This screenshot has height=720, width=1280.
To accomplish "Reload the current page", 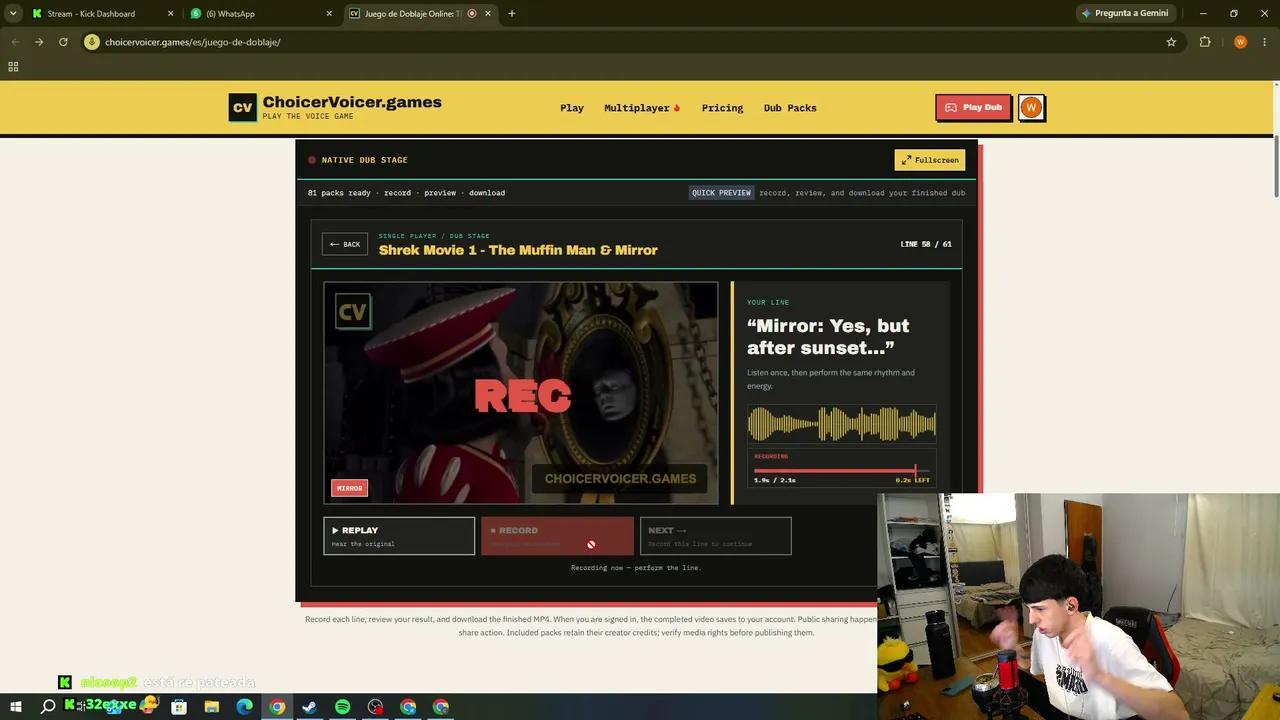I will click(63, 42).
